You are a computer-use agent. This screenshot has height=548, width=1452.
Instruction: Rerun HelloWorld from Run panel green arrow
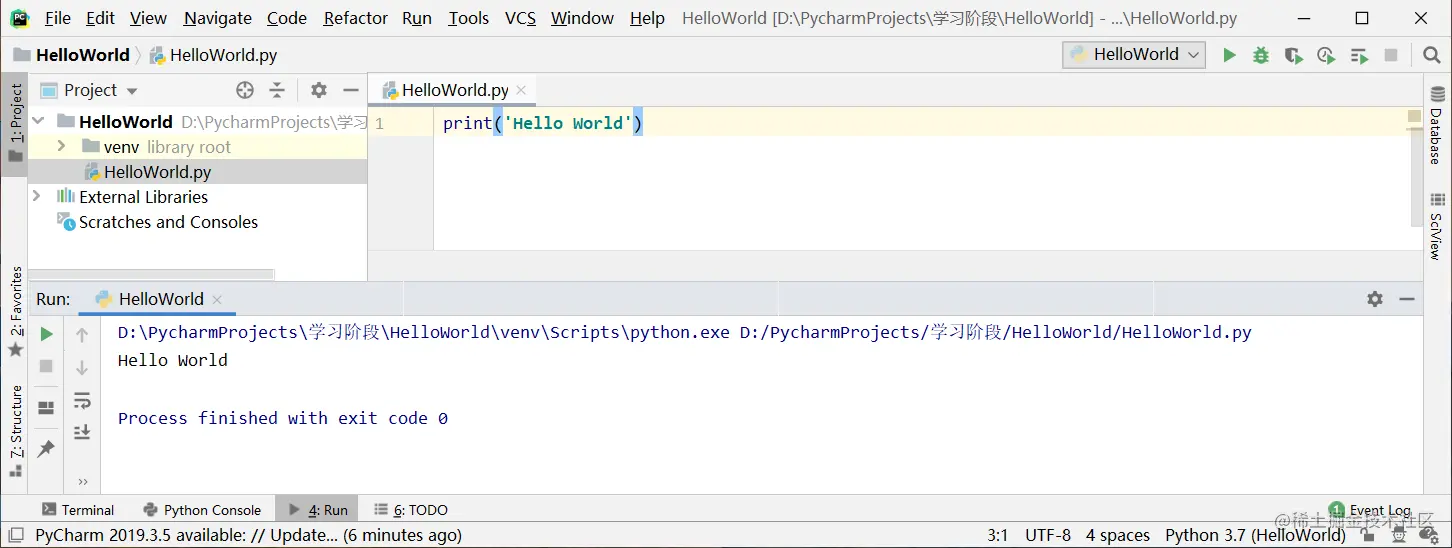[x=46, y=334]
